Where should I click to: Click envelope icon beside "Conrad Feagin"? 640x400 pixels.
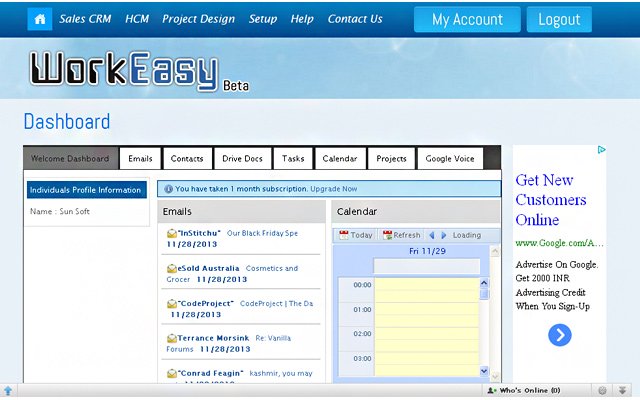click(172, 373)
